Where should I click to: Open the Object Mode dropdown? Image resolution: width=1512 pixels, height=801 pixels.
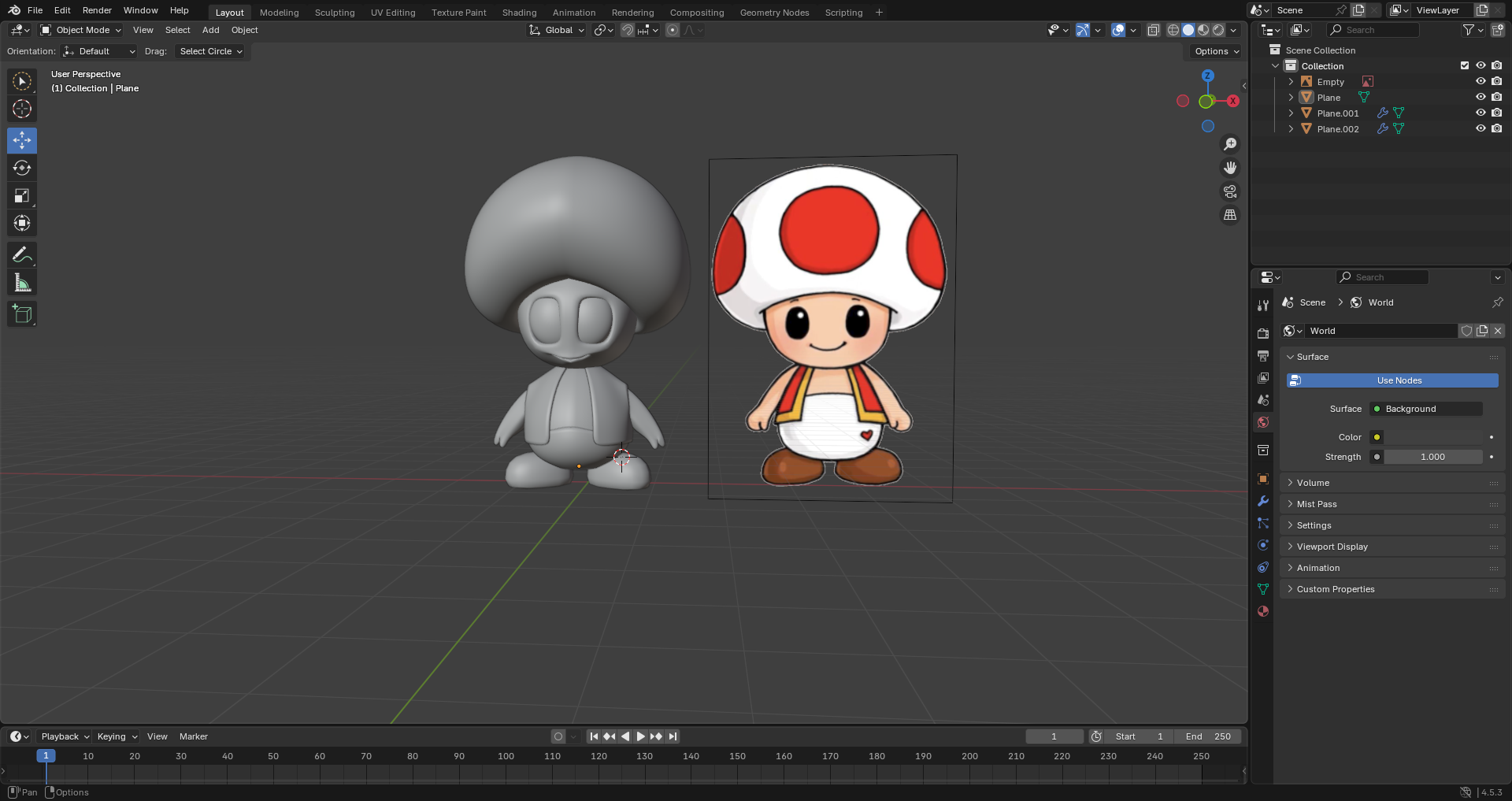point(81,30)
